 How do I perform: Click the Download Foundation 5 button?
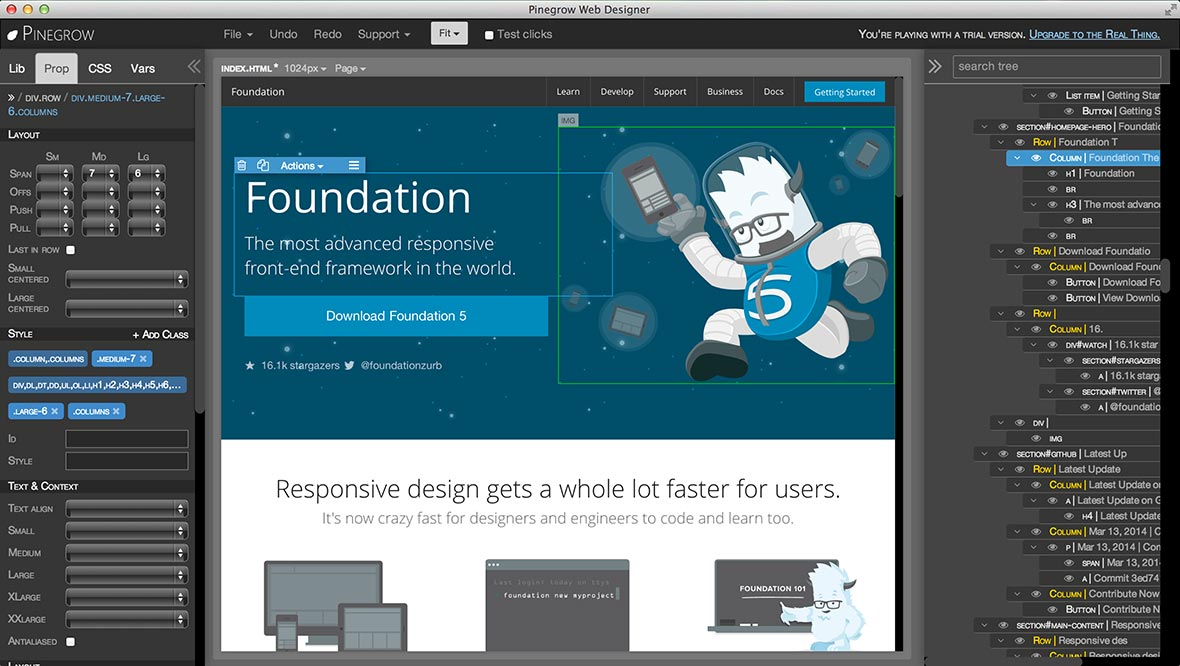point(396,316)
